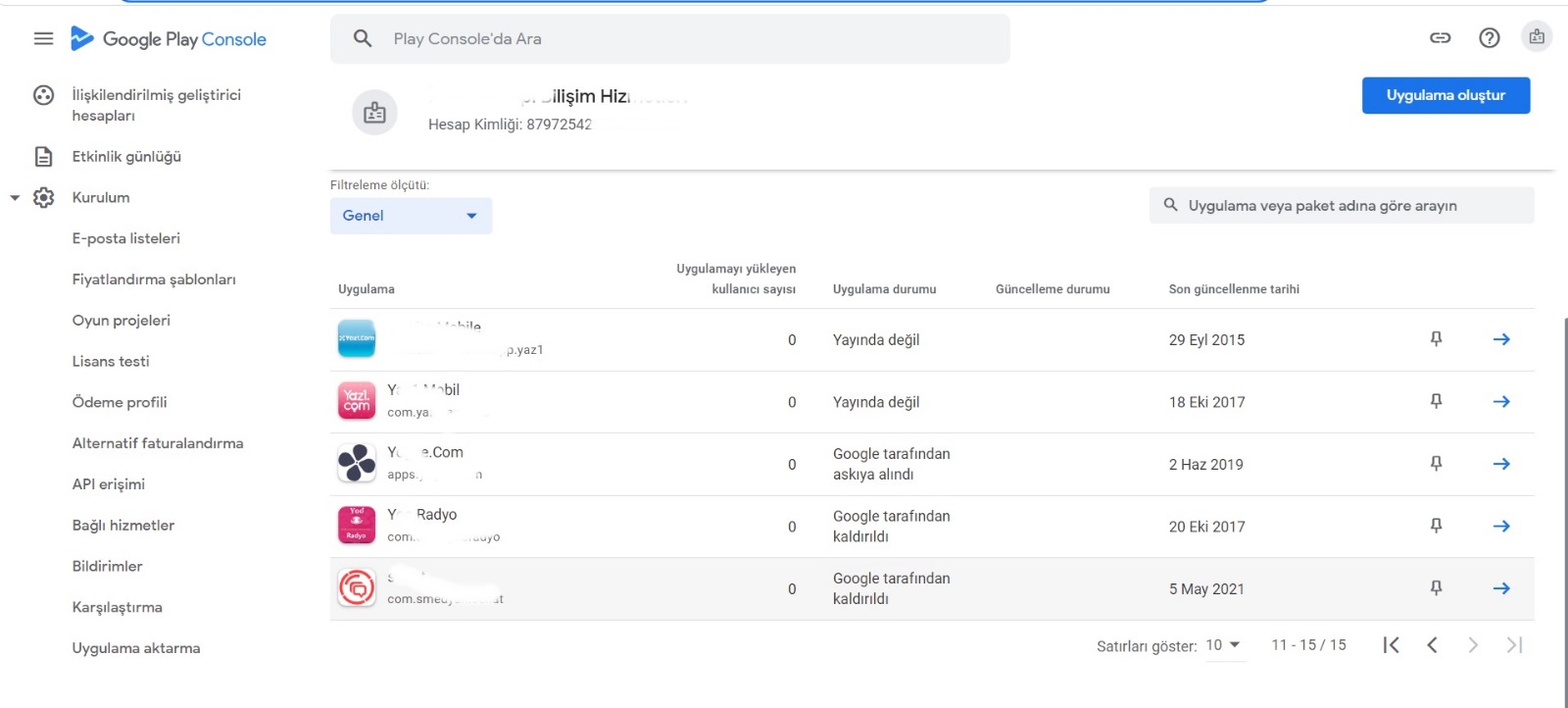Go to API erişimi
Image resolution: width=1568 pixels, height=708 pixels.
[x=109, y=484]
